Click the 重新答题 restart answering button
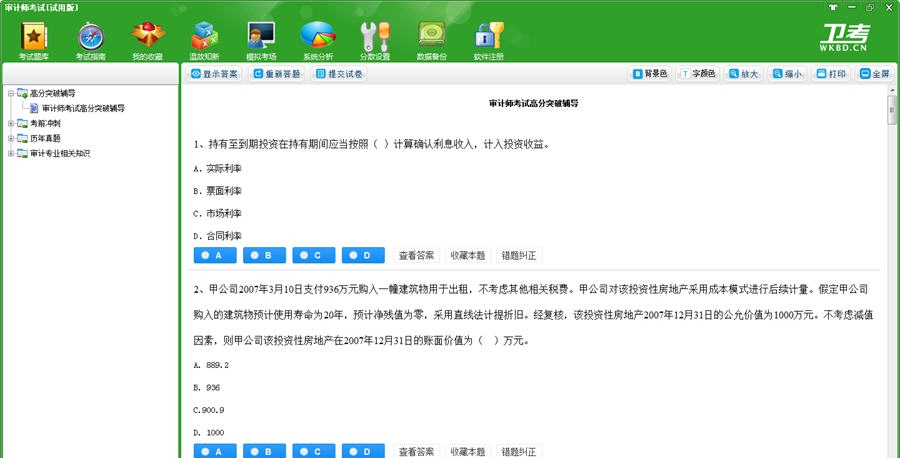Screen dimensions: 900x458 pos(277,74)
